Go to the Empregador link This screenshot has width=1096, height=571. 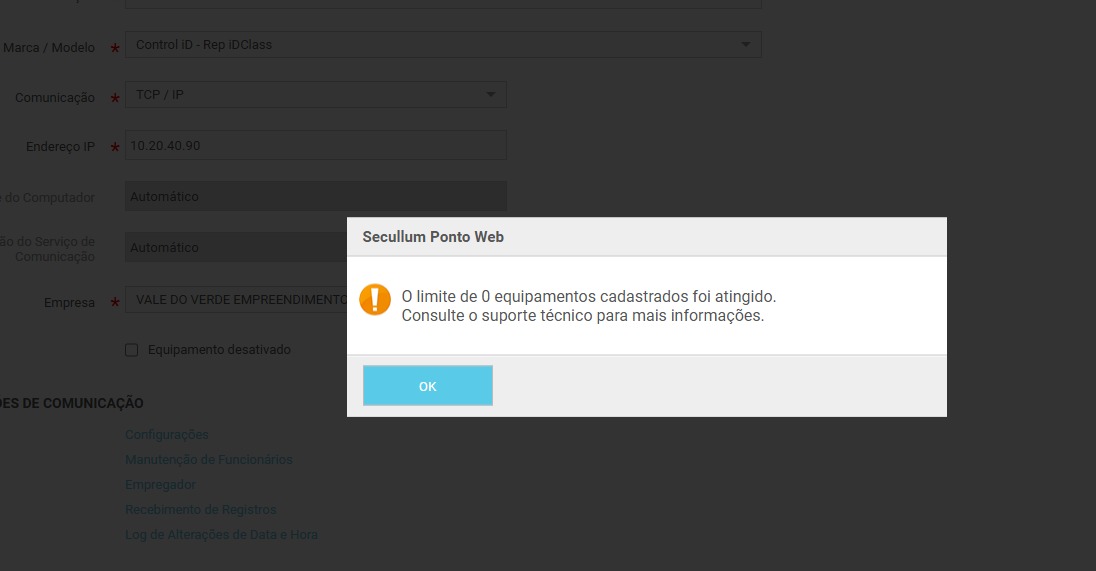point(160,484)
